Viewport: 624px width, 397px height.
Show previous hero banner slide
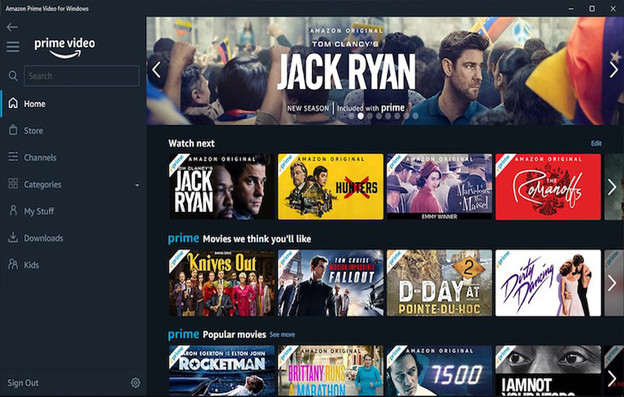[156, 70]
